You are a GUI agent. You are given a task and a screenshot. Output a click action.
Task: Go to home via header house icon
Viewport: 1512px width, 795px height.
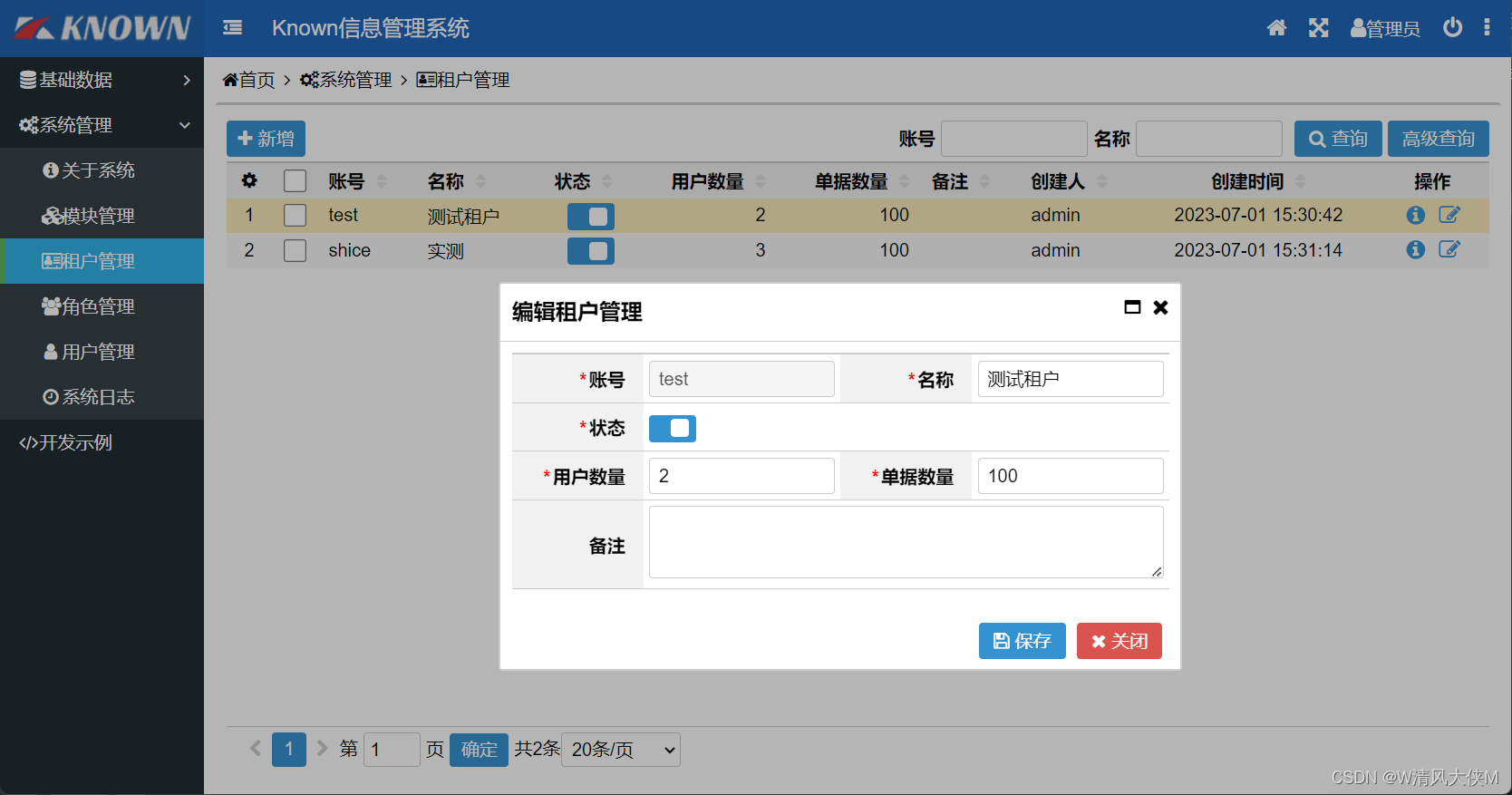[1276, 28]
